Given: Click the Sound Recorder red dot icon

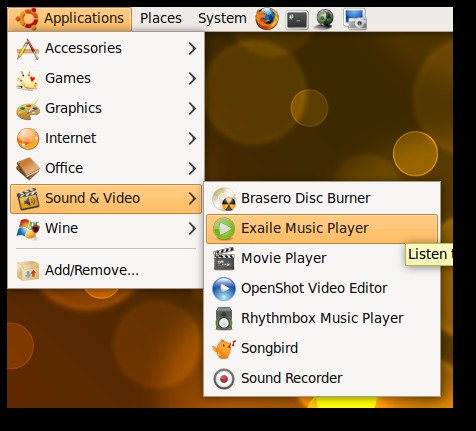Looking at the screenshot, I should [224, 379].
